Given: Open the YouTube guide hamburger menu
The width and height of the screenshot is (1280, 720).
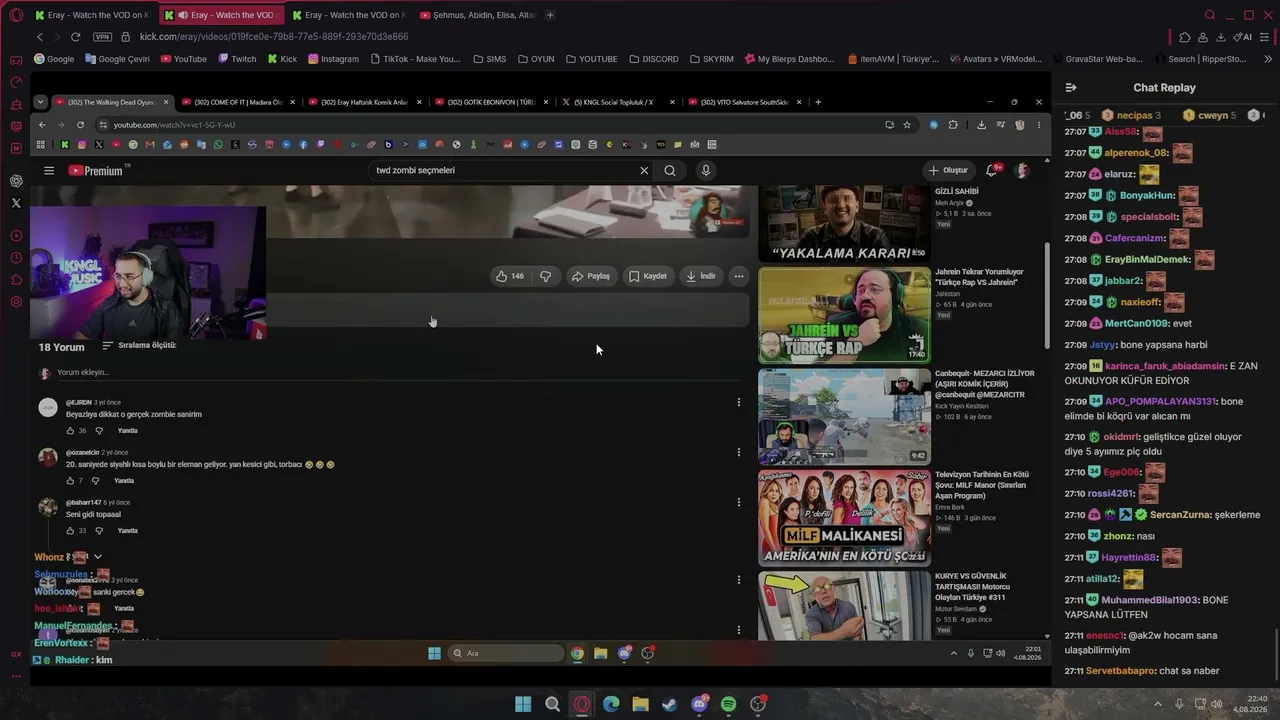Looking at the screenshot, I should [x=49, y=171].
